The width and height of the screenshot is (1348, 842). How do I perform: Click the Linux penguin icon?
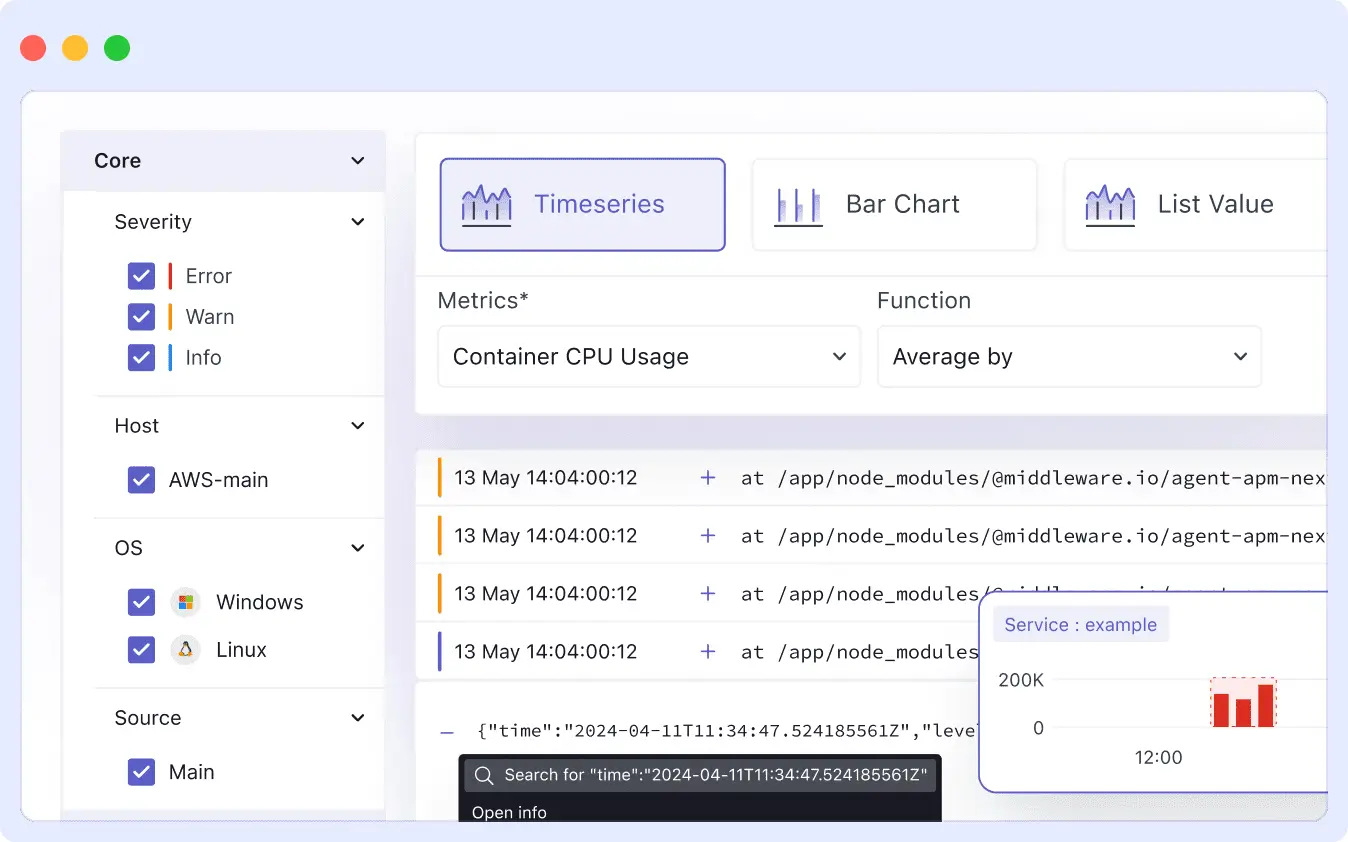click(x=185, y=650)
